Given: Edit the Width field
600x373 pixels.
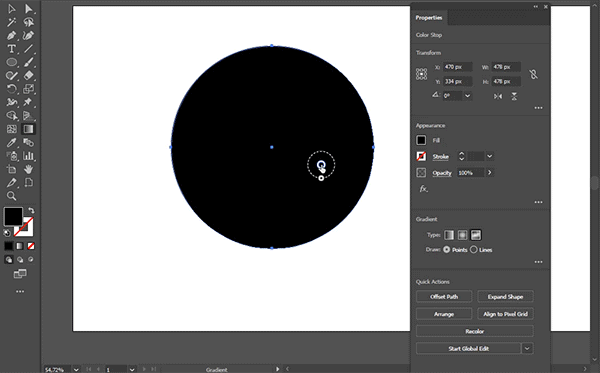Looking at the screenshot, I should [x=506, y=67].
